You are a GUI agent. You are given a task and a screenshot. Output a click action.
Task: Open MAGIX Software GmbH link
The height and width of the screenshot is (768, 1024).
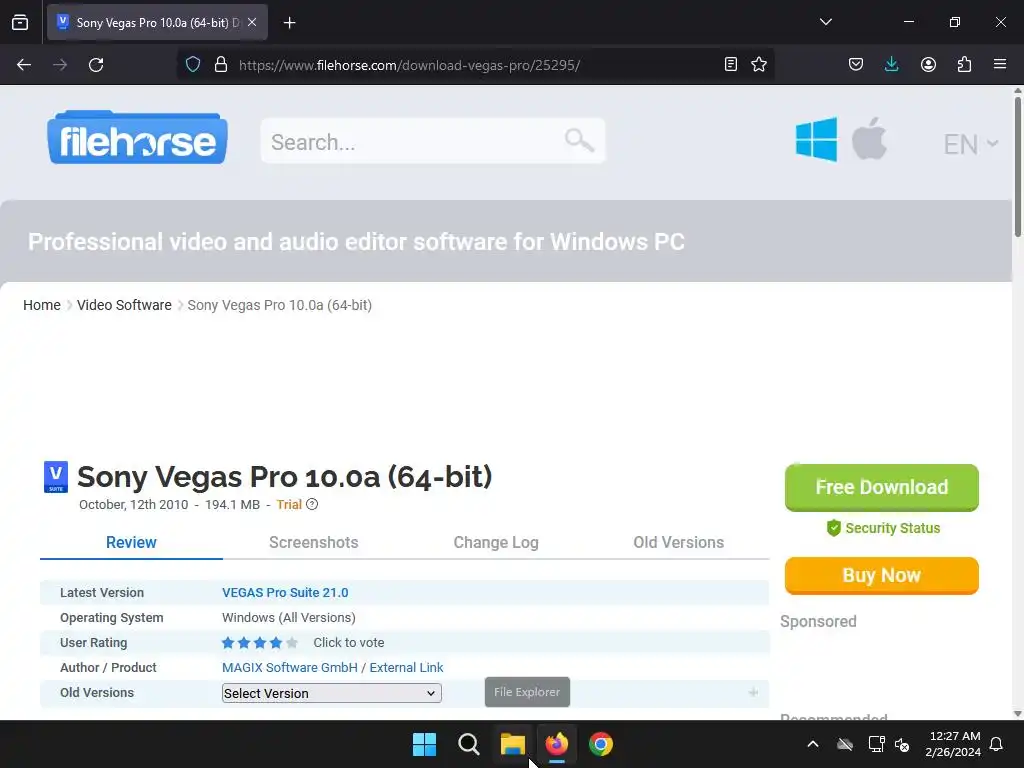pos(290,667)
